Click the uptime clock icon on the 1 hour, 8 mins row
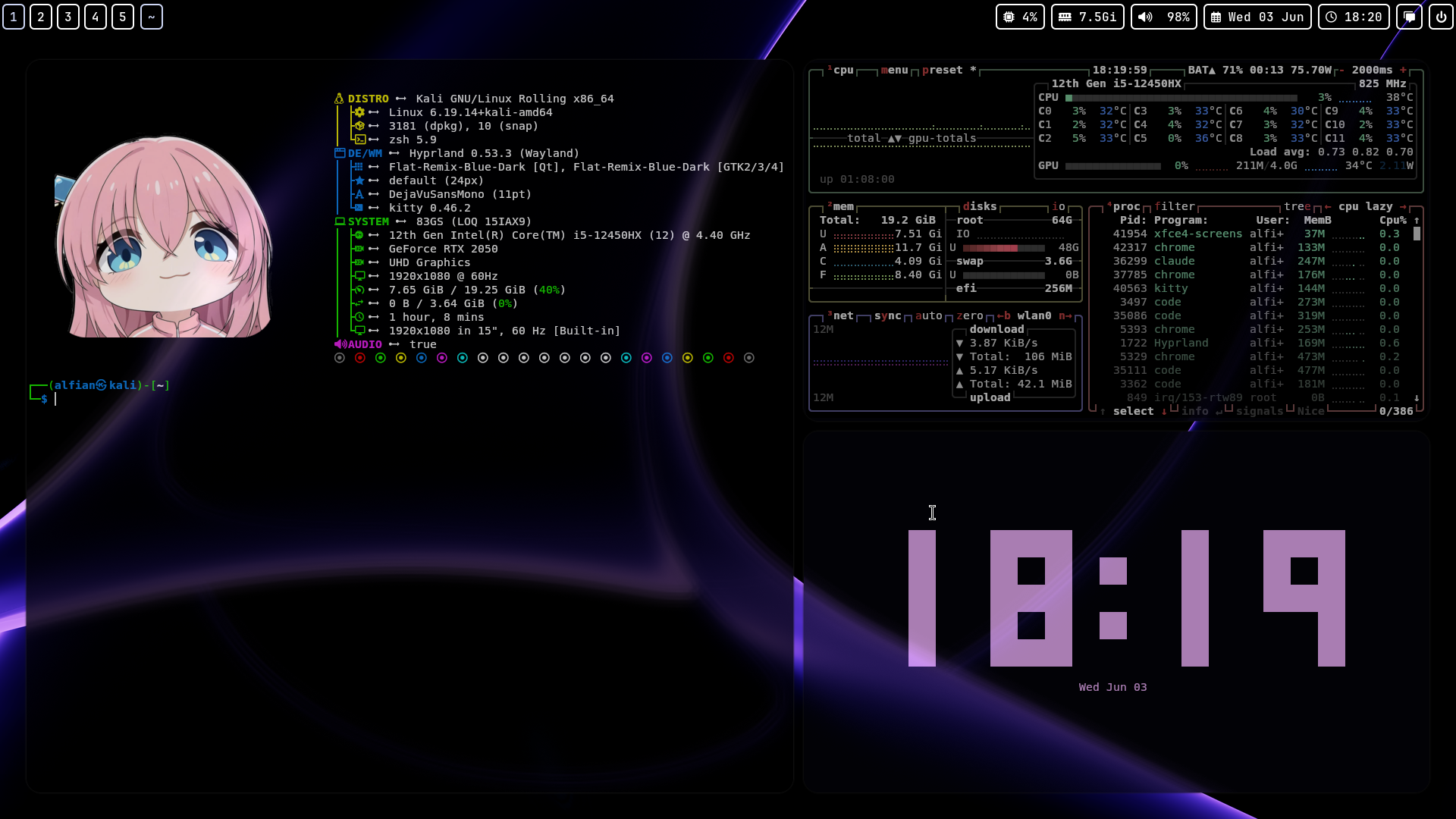This screenshot has height=819, width=1456. pos(359,317)
